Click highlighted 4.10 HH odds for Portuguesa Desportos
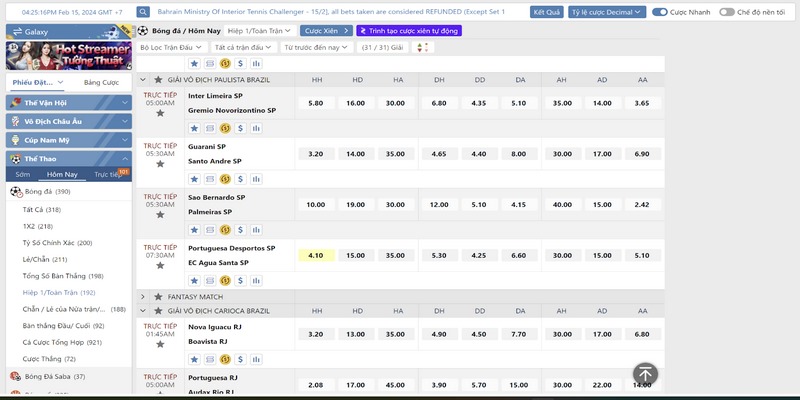The width and height of the screenshot is (800, 400). pos(316,256)
